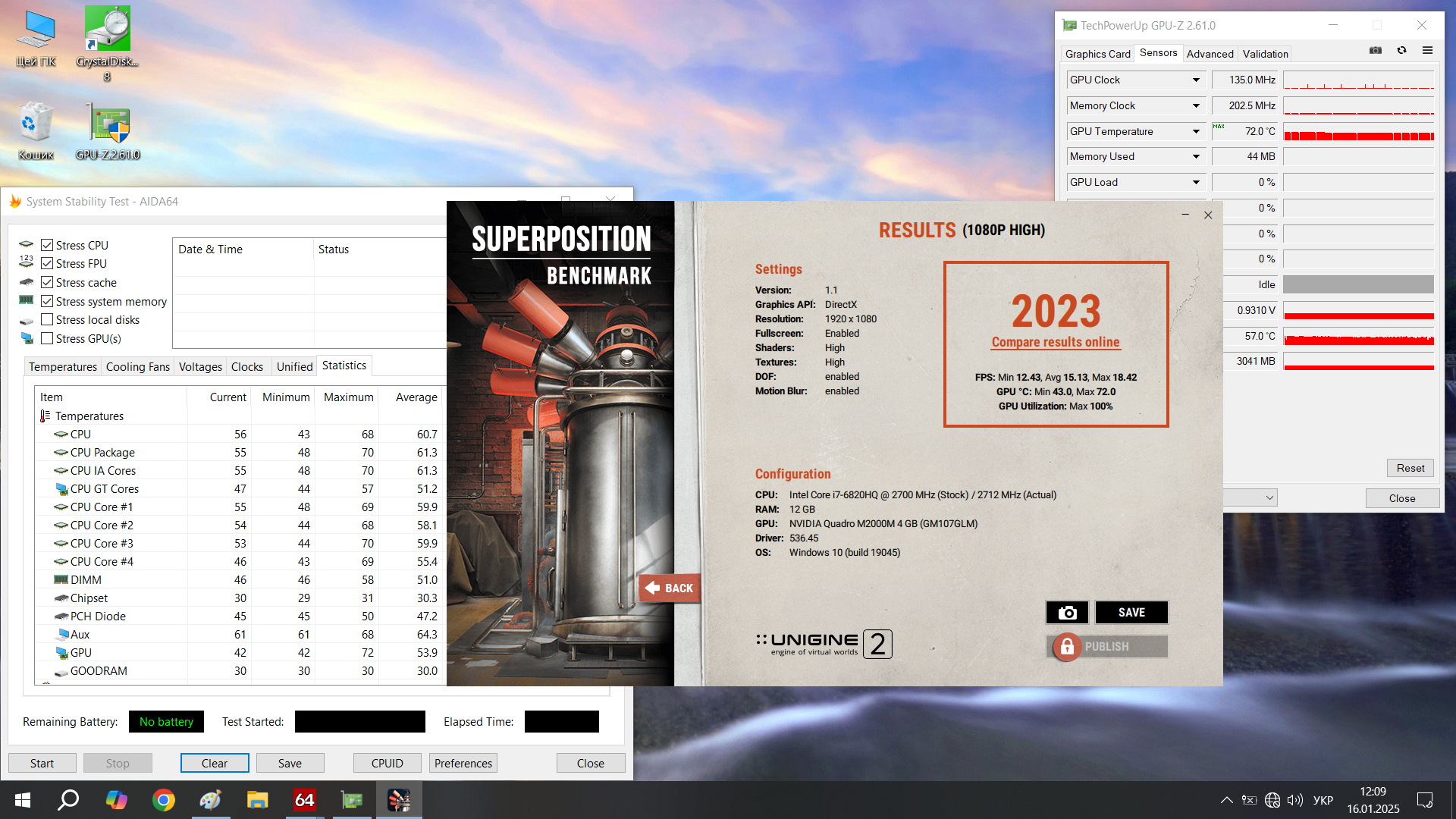
Task: Click AIDA64 CPUID button
Action: [x=388, y=763]
